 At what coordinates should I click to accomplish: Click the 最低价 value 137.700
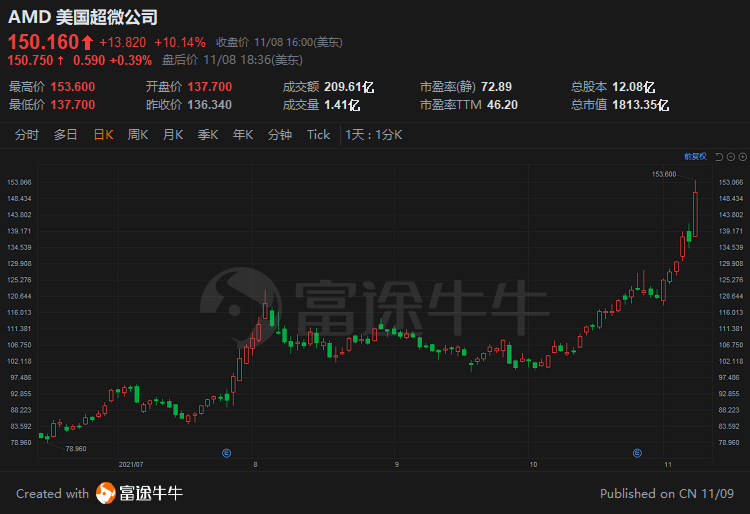pyautogui.click(x=73, y=104)
